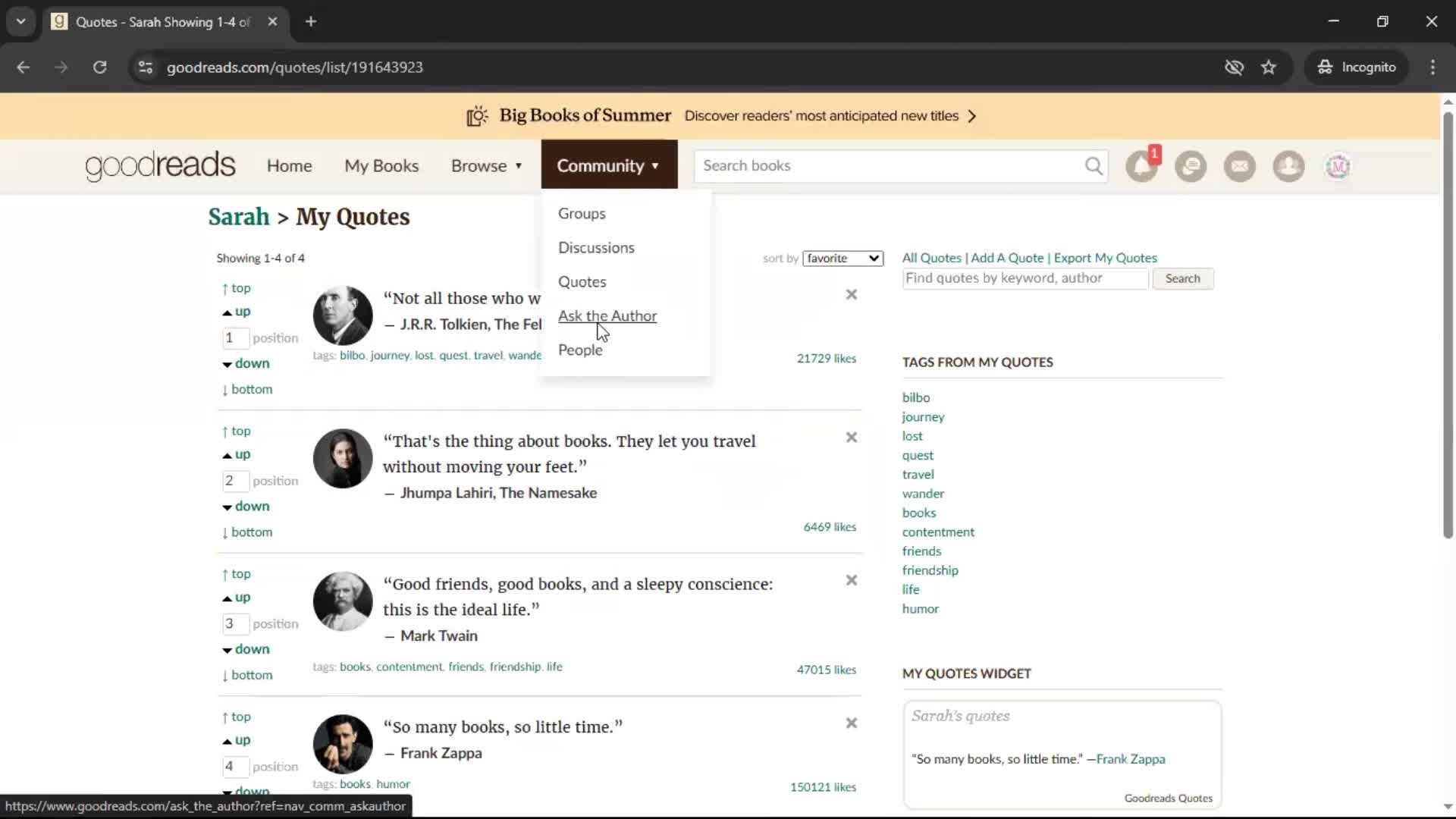Expand the Browse menu
Image resolution: width=1456 pixels, height=819 pixels.
tap(487, 165)
